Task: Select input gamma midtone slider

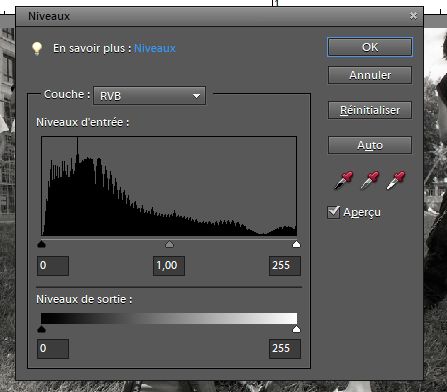Action: coord(169,244)
